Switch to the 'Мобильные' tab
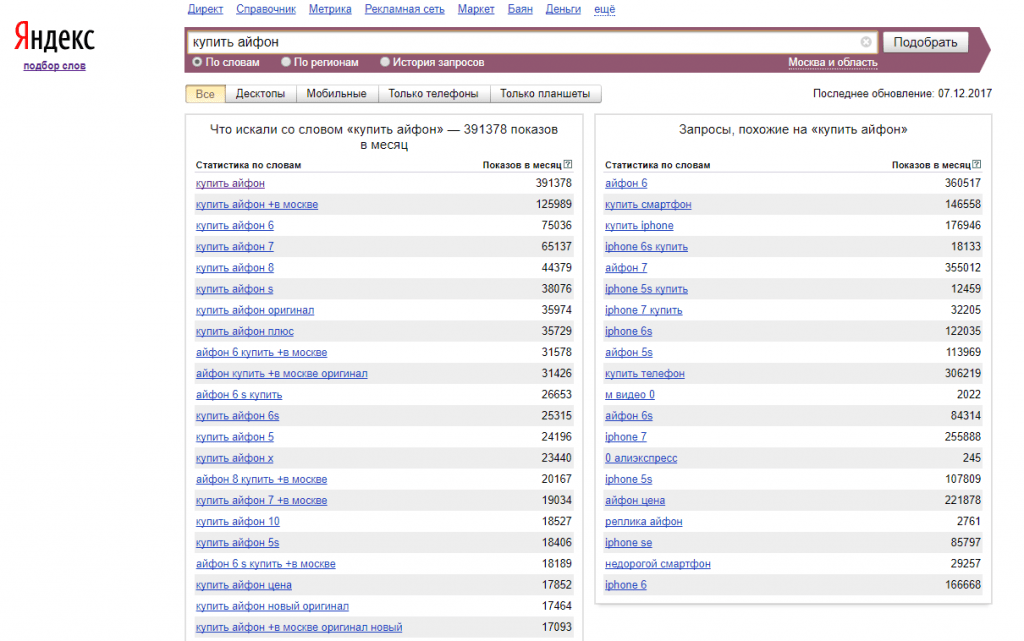Viewport: 1024px width, 641px height. [x=336, y=94]
